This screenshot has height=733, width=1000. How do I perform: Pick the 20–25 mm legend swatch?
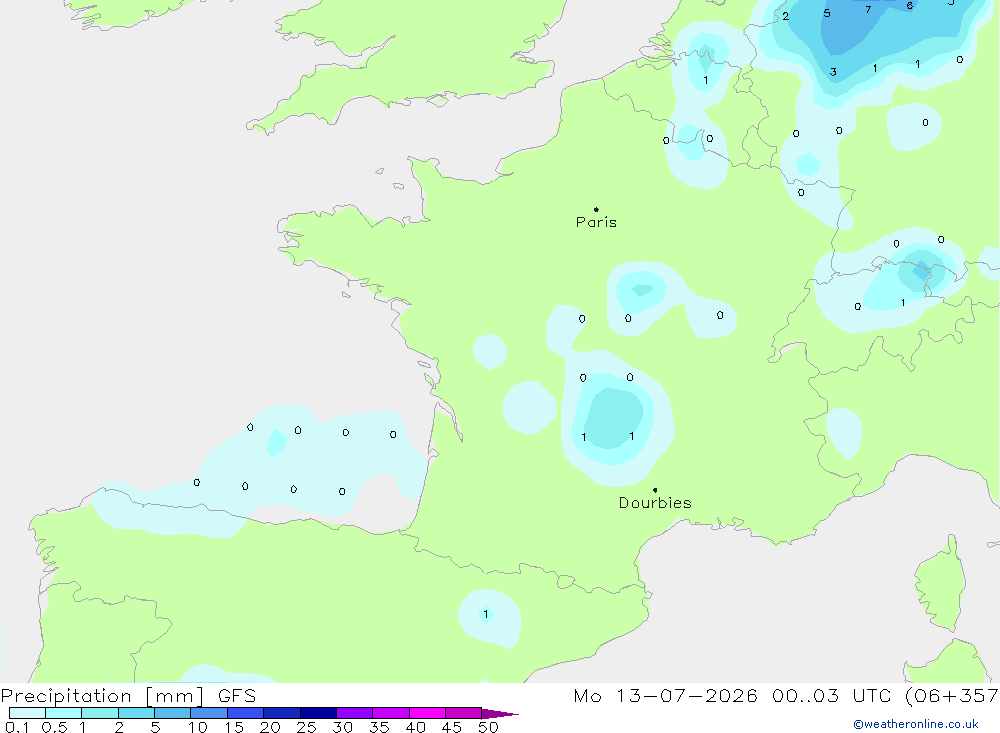282,713
